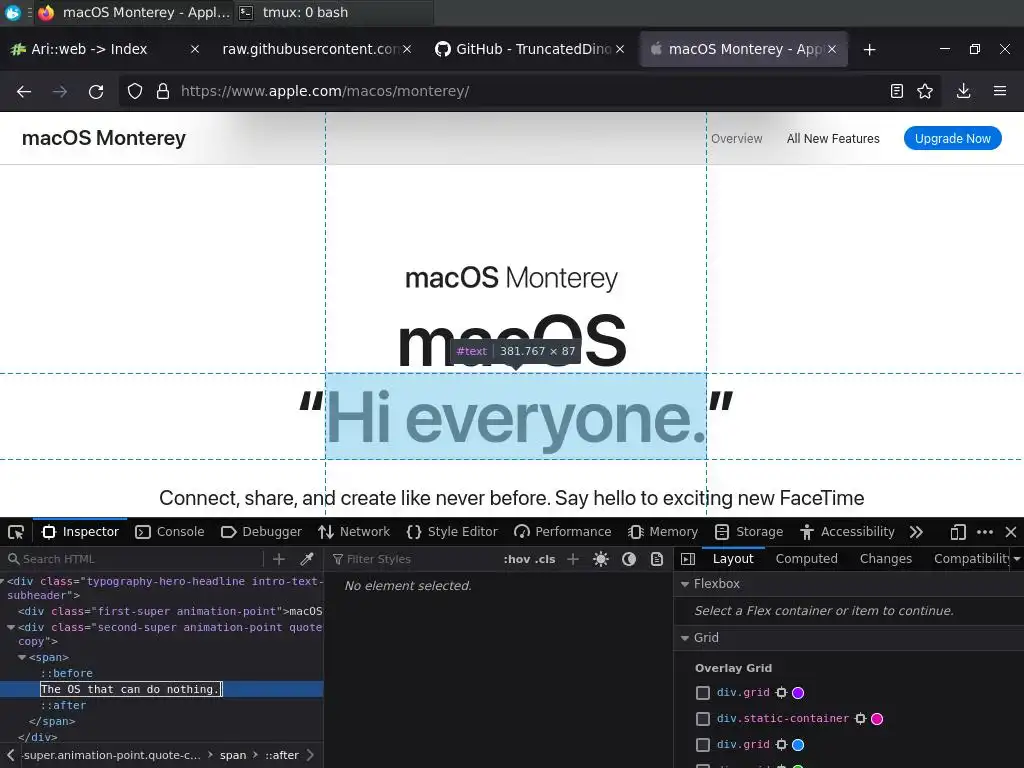Toggle print media simulation
Screen dimensions: 1024x768
pos(657,559)
